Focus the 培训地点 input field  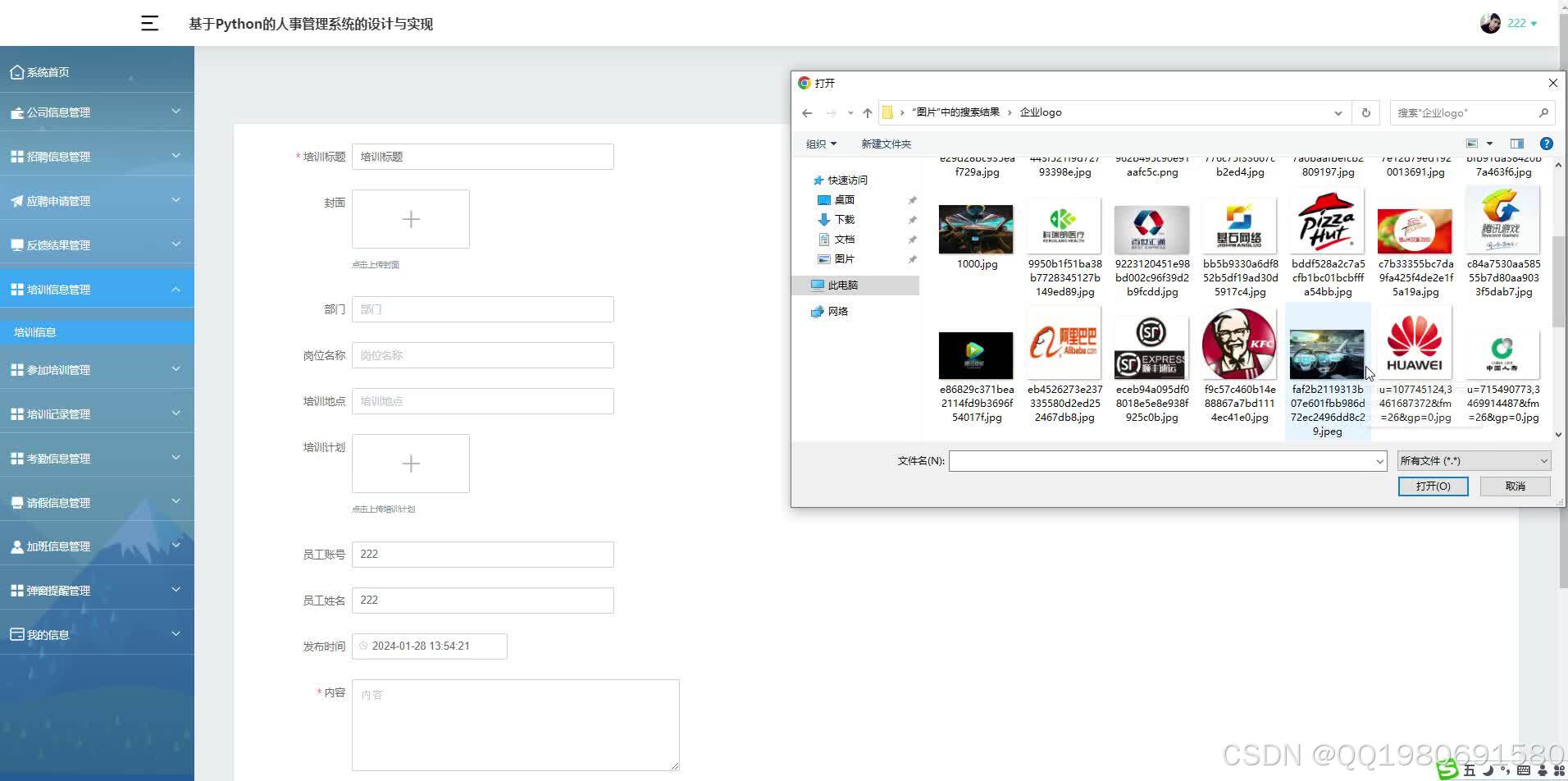(482, 401)
